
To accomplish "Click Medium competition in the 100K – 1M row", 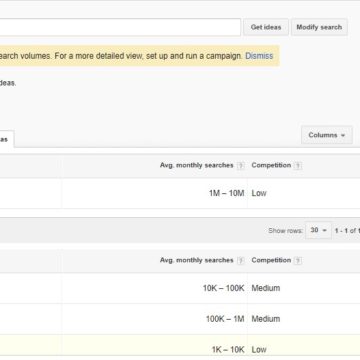I will point(266,319).
